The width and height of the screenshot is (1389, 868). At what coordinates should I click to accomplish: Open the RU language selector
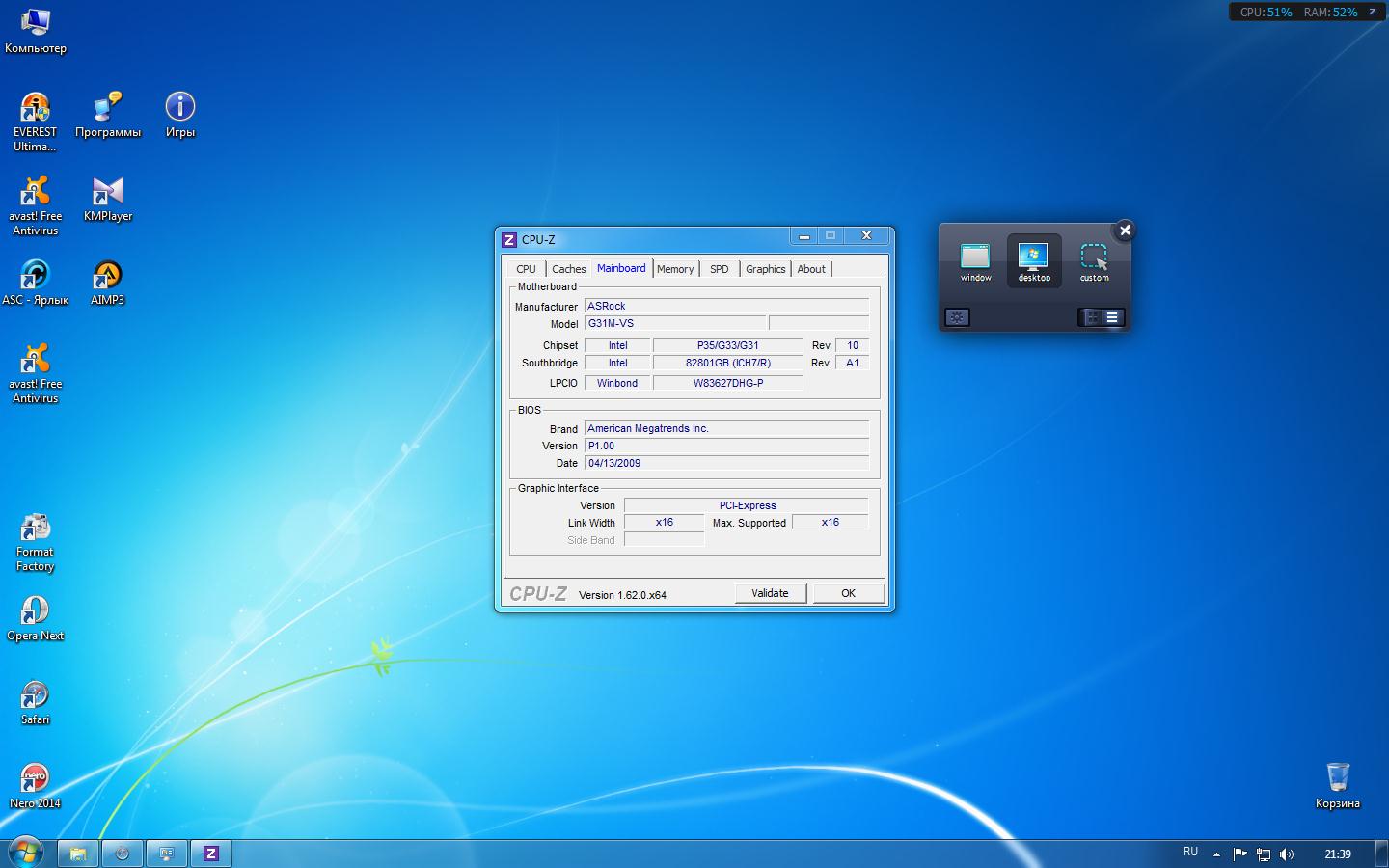coord(1190,853)
